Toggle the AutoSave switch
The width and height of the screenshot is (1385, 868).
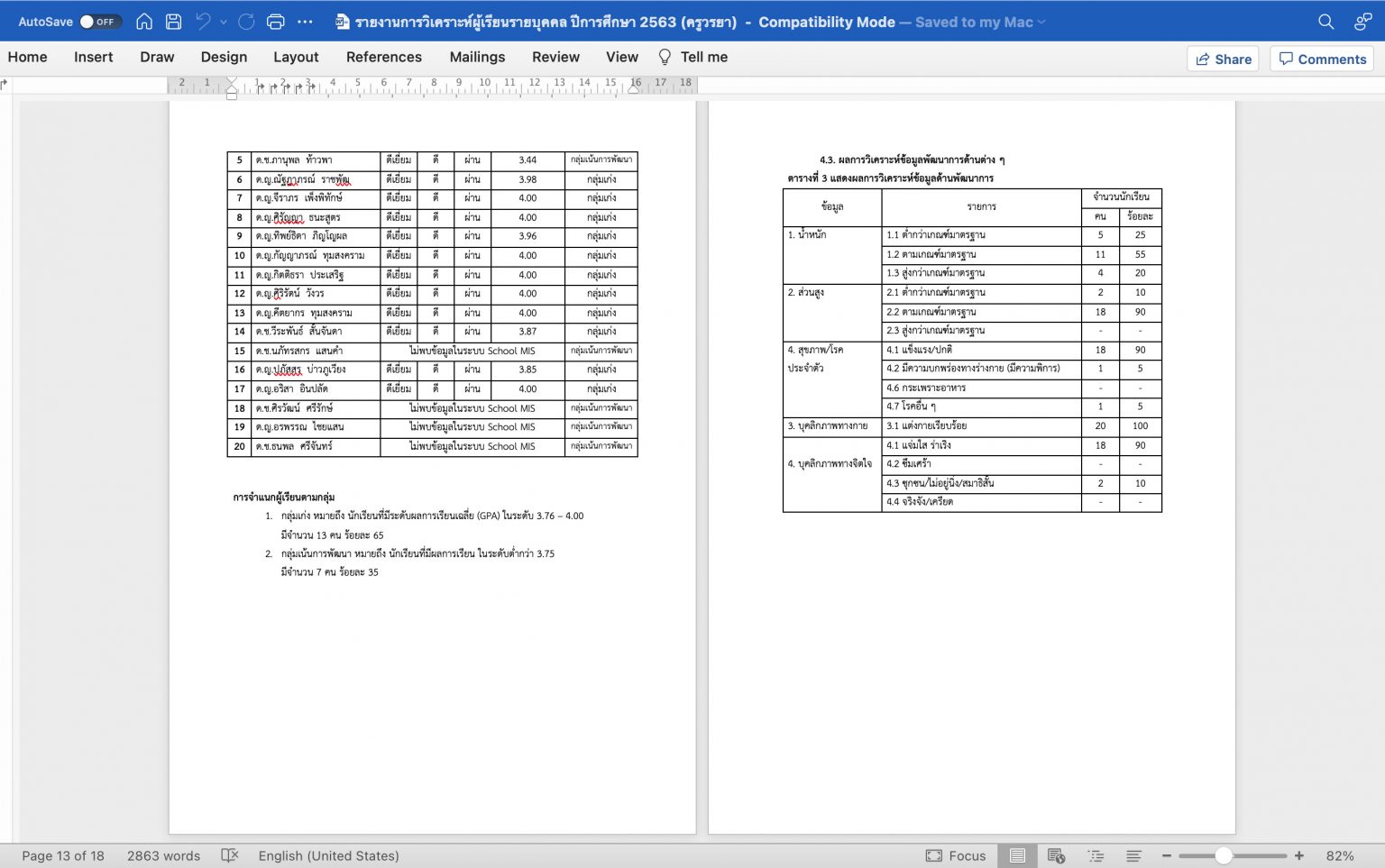pos(100,22)
